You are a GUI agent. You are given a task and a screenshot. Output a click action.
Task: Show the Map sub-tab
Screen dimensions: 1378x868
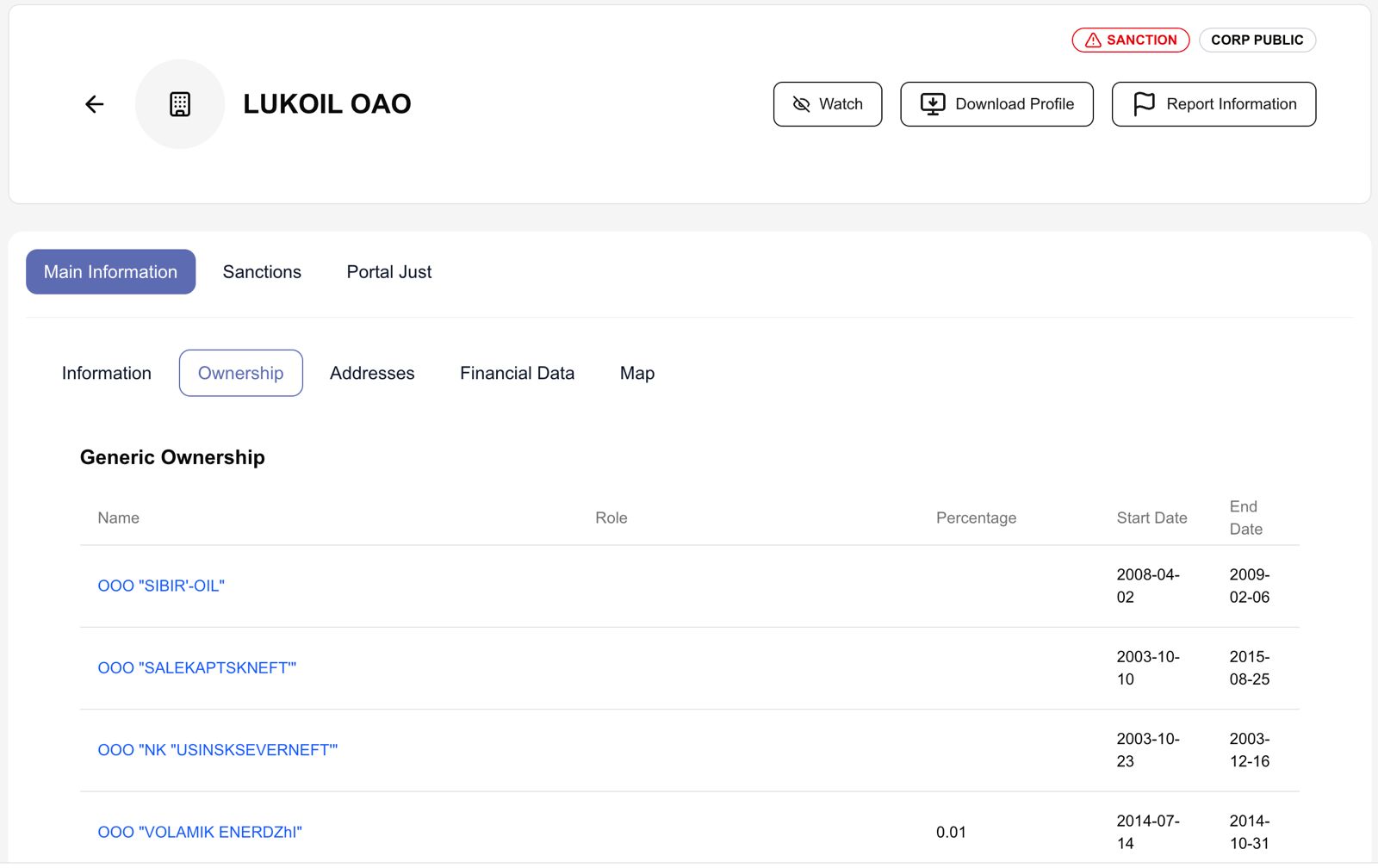[x=637, y=374]
